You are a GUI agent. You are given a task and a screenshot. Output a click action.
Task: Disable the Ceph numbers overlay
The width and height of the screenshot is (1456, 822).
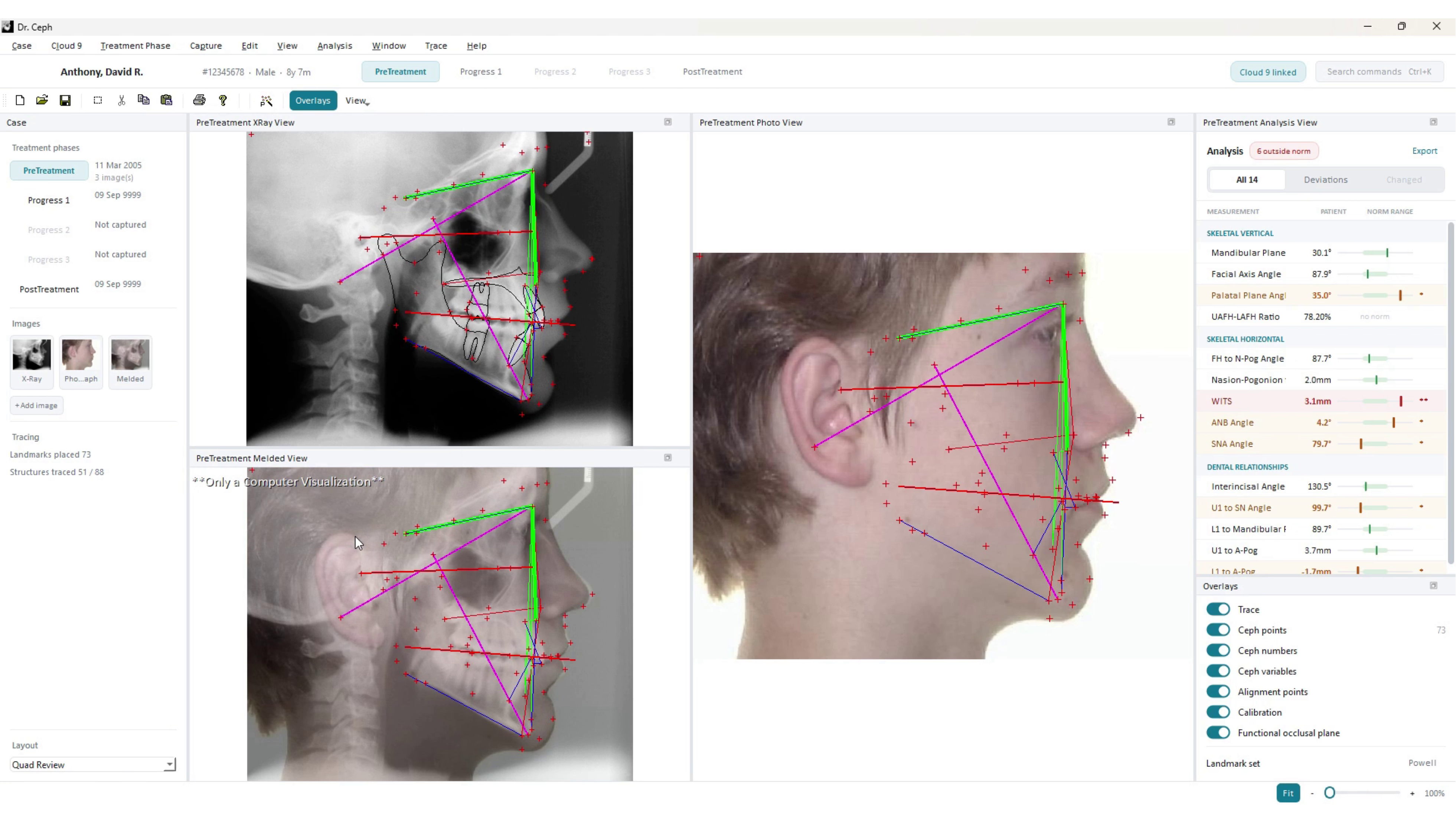click(1218, 651)
